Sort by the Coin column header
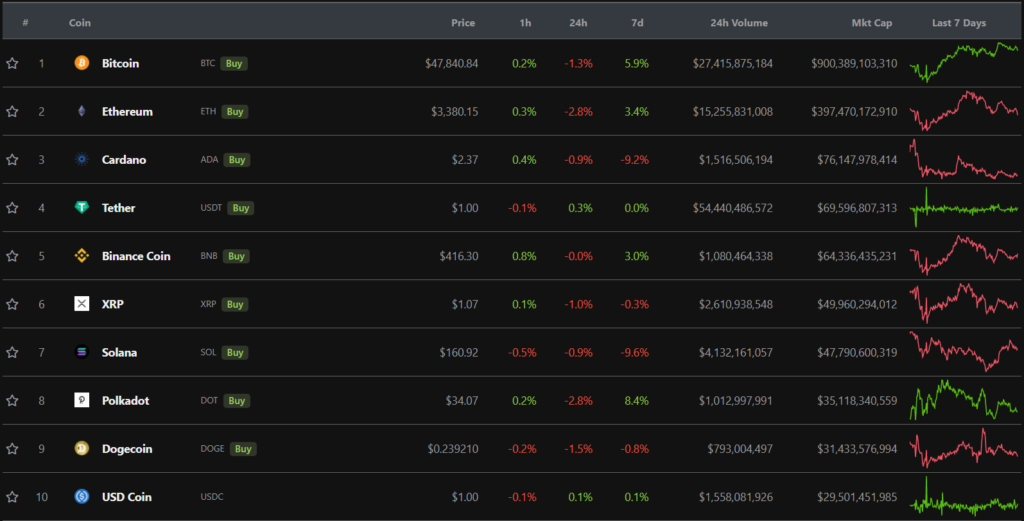The height and width of the screenshot is (521, 1024). [x=80, y=22]
